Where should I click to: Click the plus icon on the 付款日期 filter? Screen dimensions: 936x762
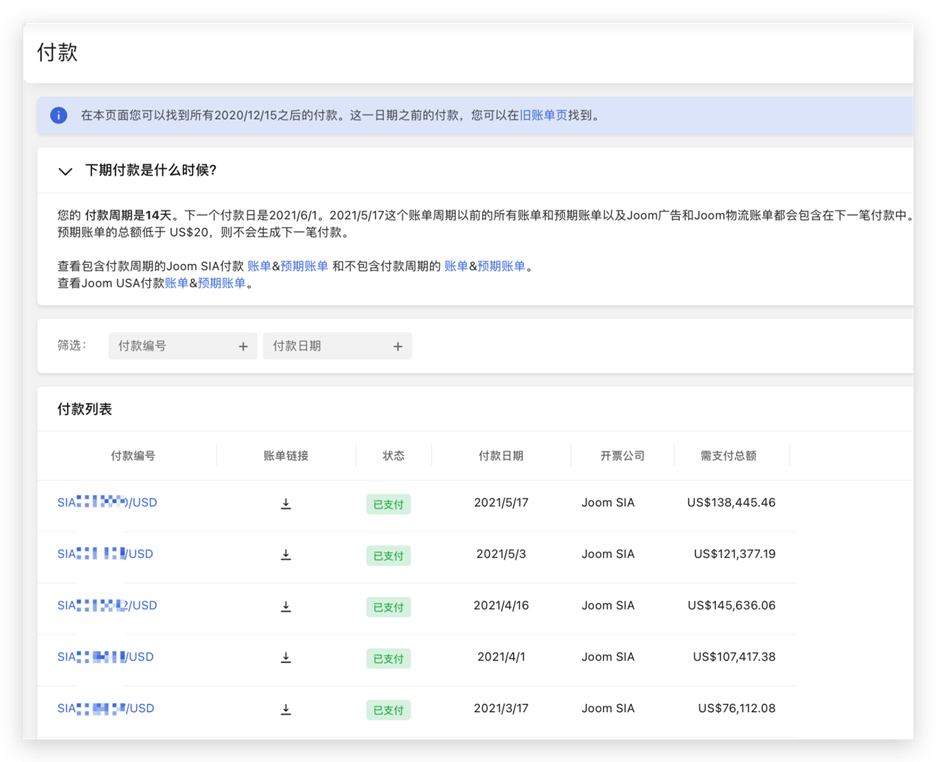397,346
